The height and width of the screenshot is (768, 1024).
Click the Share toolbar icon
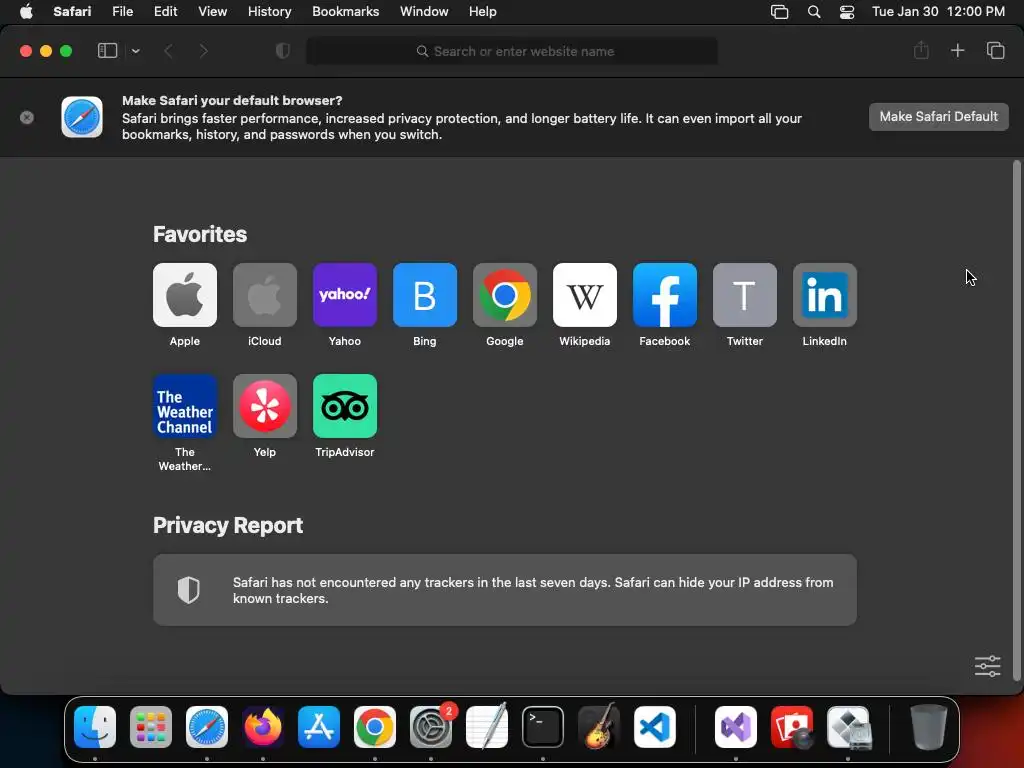921,50
